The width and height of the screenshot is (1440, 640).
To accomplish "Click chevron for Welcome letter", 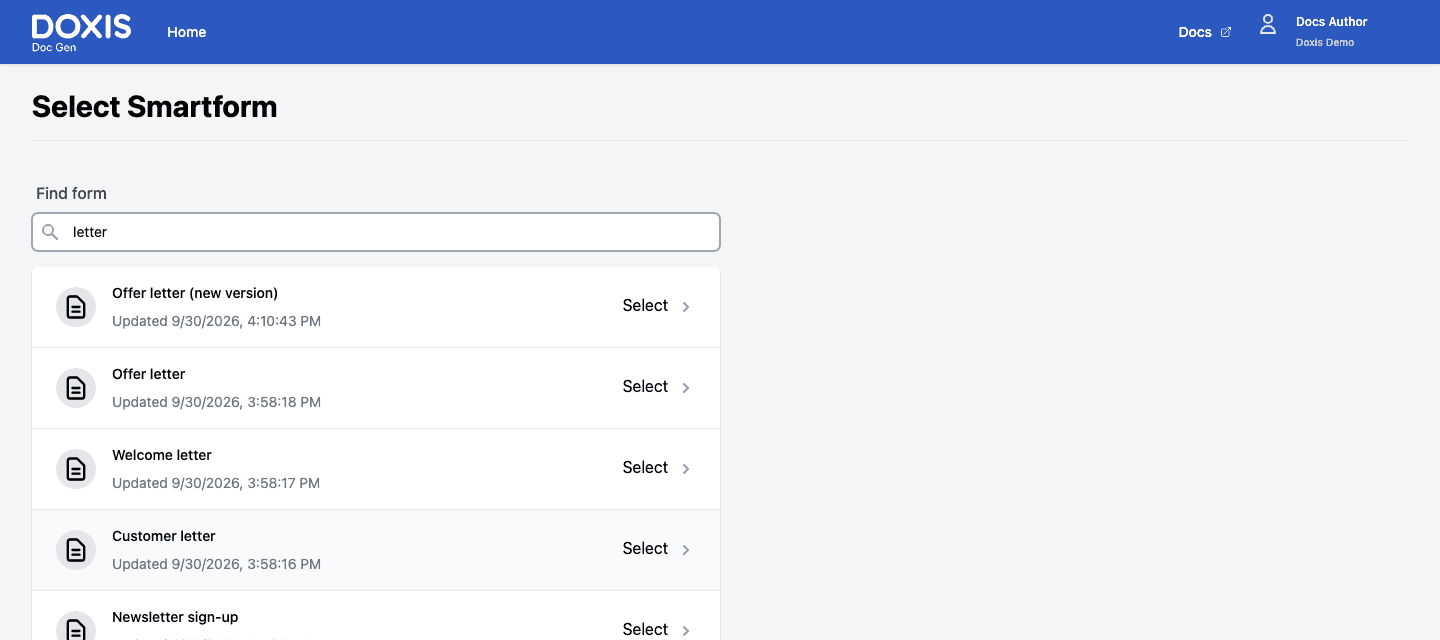I will pyautogui.click(x=686, y=469).
